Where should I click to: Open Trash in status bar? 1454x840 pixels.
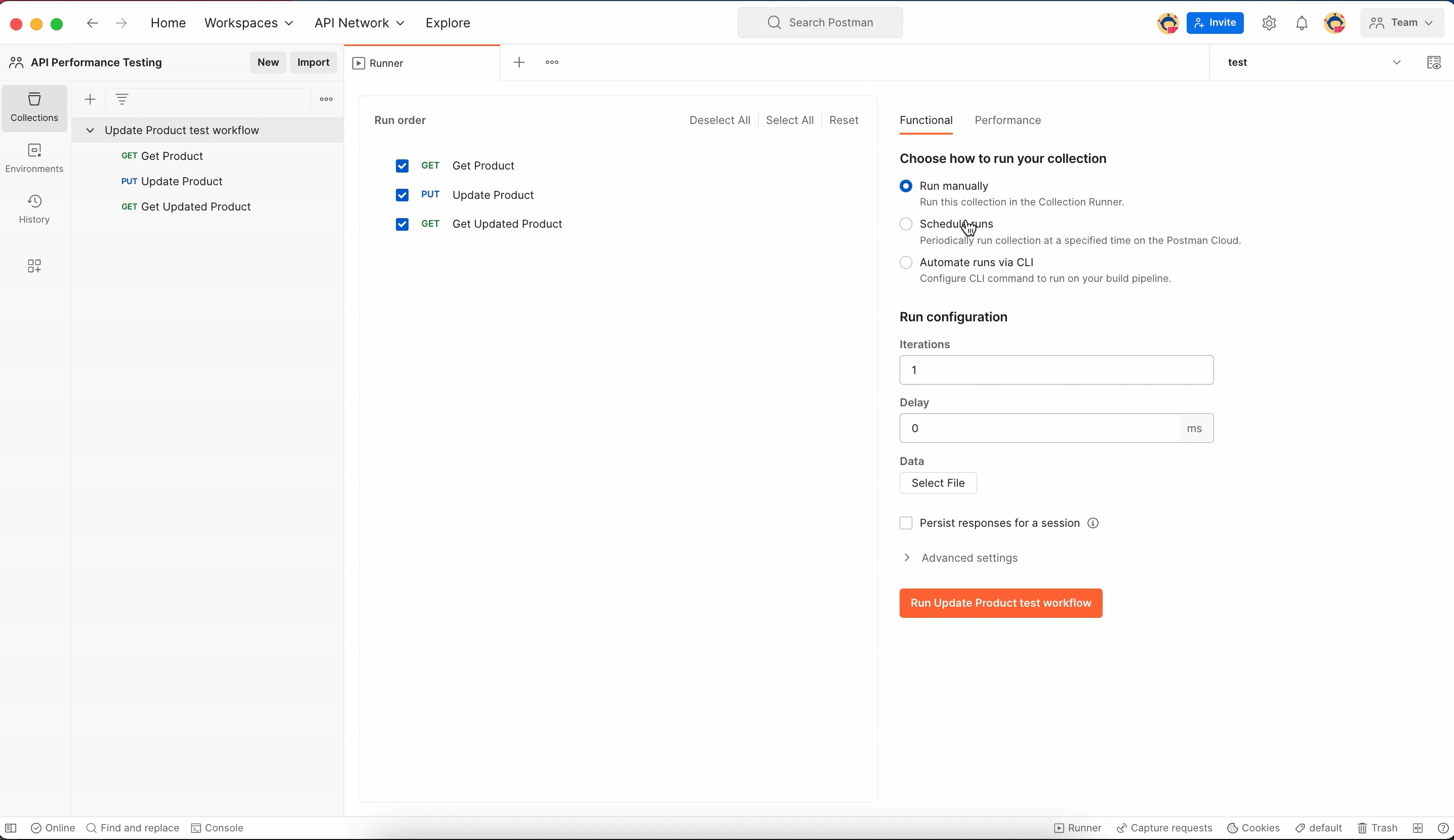pyautogui.click(x=1377, y=828)
